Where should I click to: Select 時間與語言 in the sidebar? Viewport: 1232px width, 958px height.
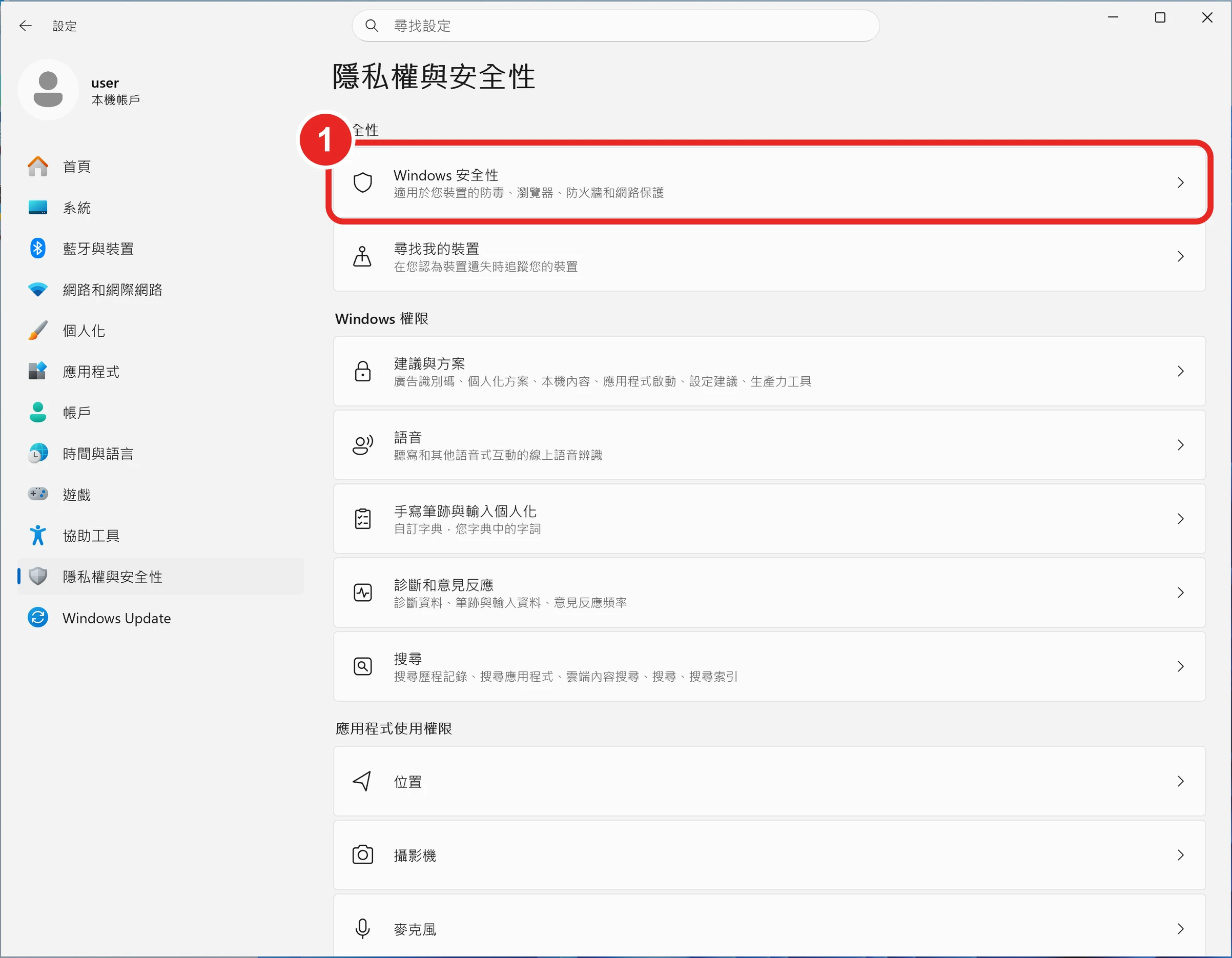(161, 454)
